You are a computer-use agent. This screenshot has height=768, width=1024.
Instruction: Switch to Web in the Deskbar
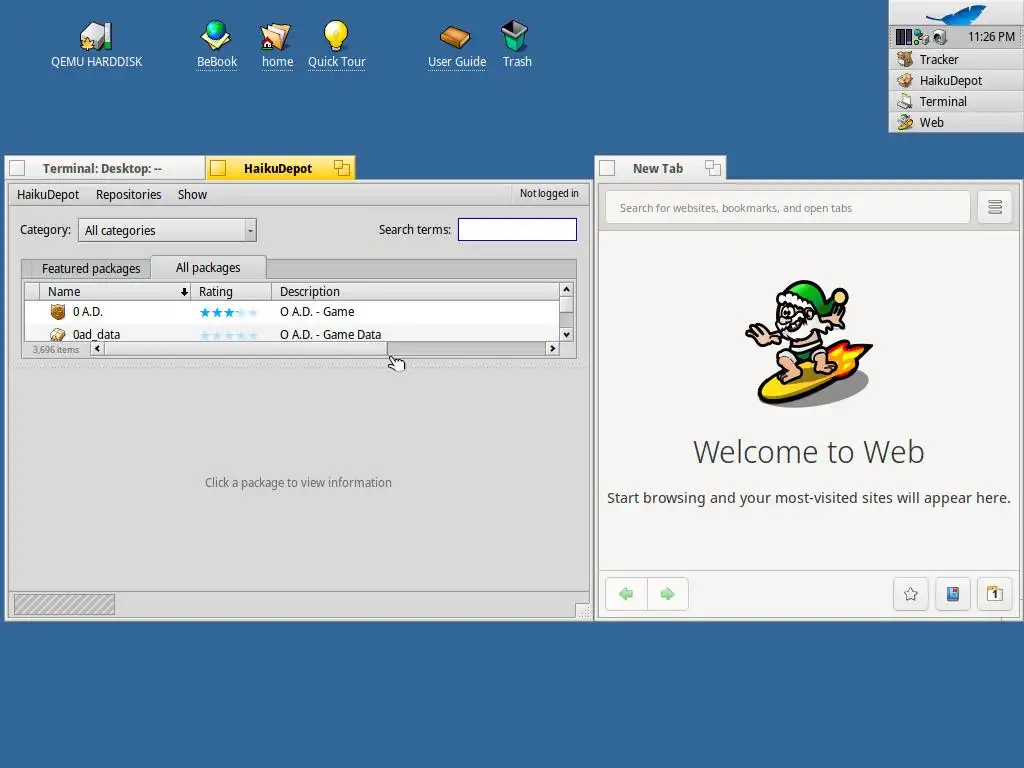point(956,122)
